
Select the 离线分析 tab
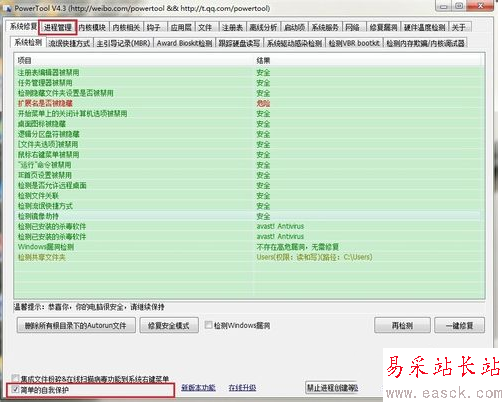coord(263,27)
